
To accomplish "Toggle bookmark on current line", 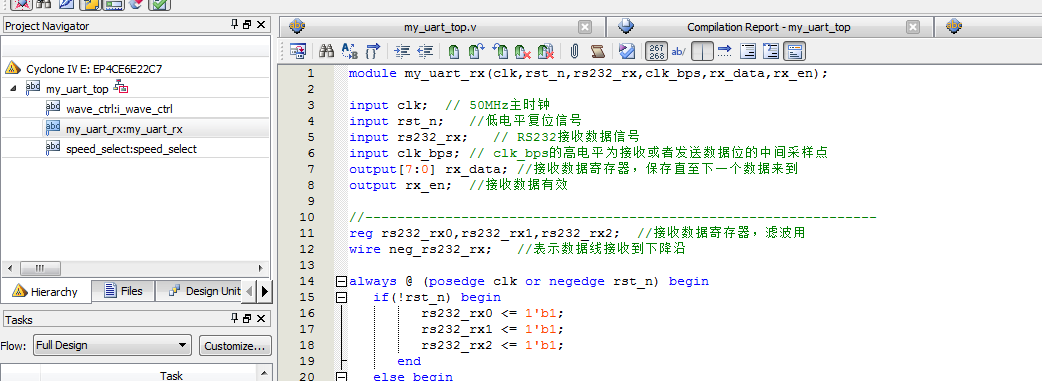I will pos(454,51).
